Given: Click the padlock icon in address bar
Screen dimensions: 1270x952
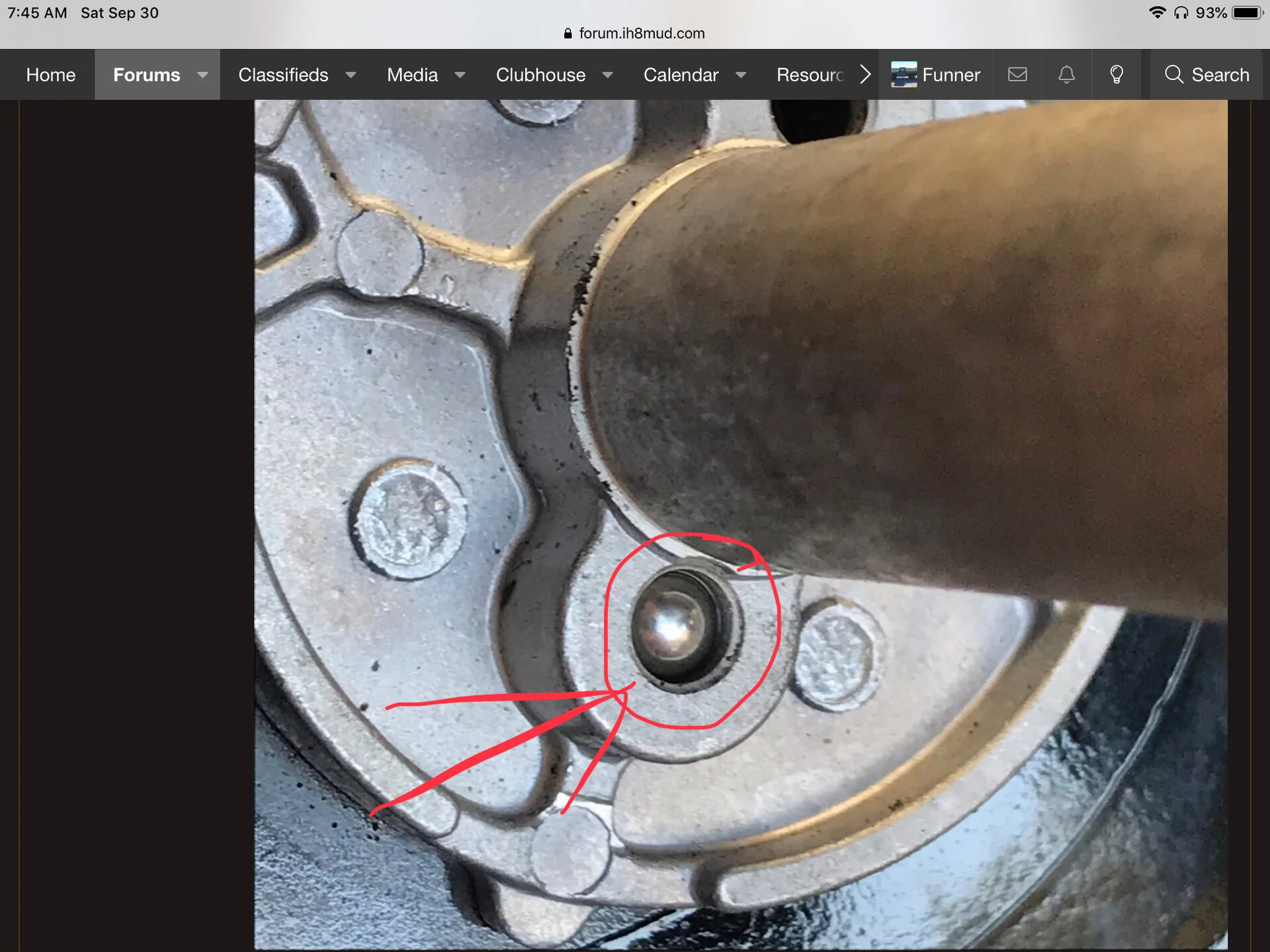Looking at the screenshot, I should [568, 34].
